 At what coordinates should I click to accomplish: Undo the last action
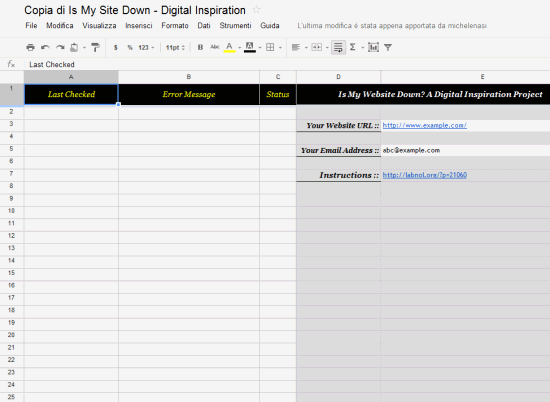[45, 47]
